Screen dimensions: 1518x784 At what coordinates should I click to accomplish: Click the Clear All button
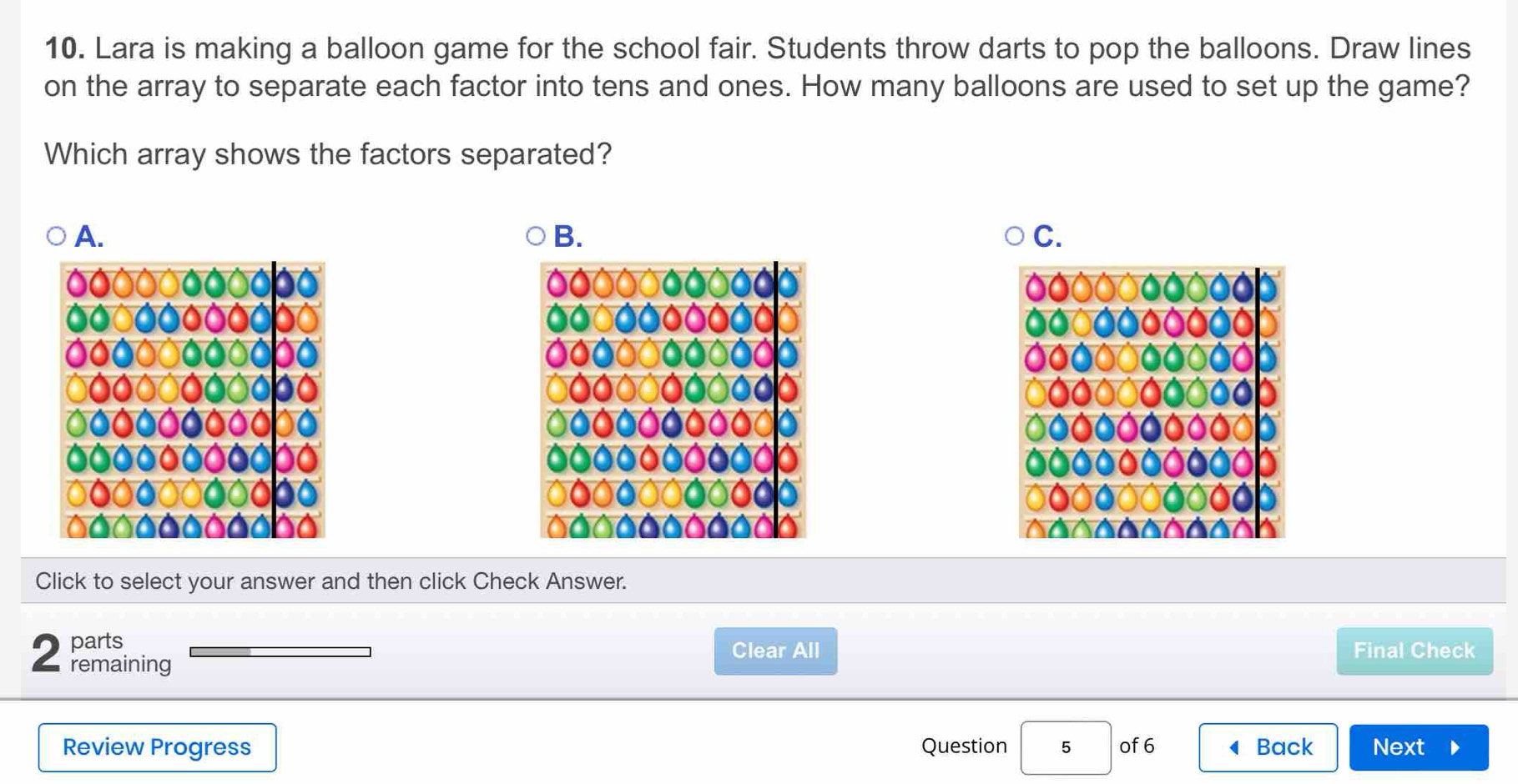[x=774, y=651]
